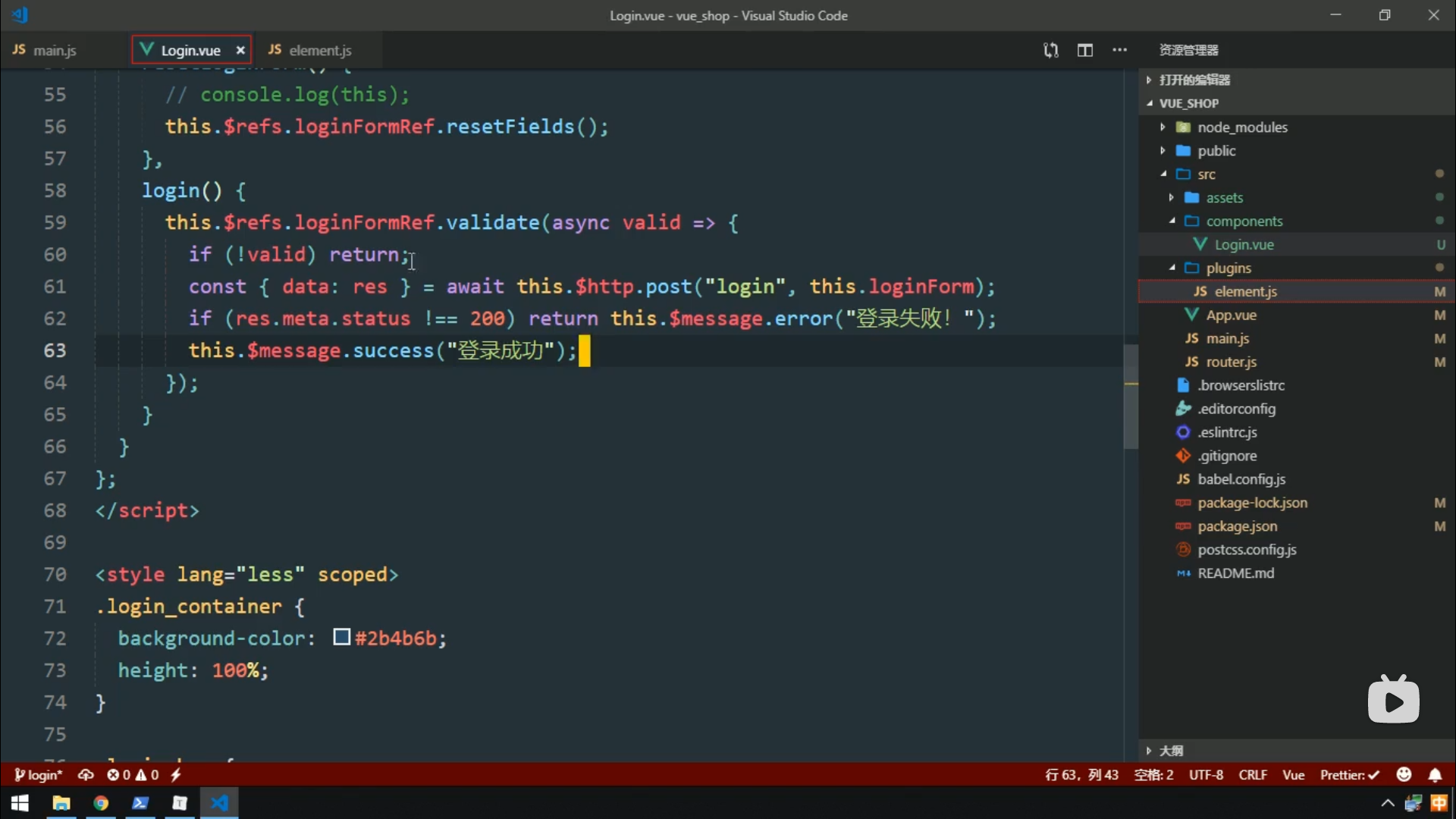Change the CRLF line ending
1456x819 pixels.
click(1253, 775)
